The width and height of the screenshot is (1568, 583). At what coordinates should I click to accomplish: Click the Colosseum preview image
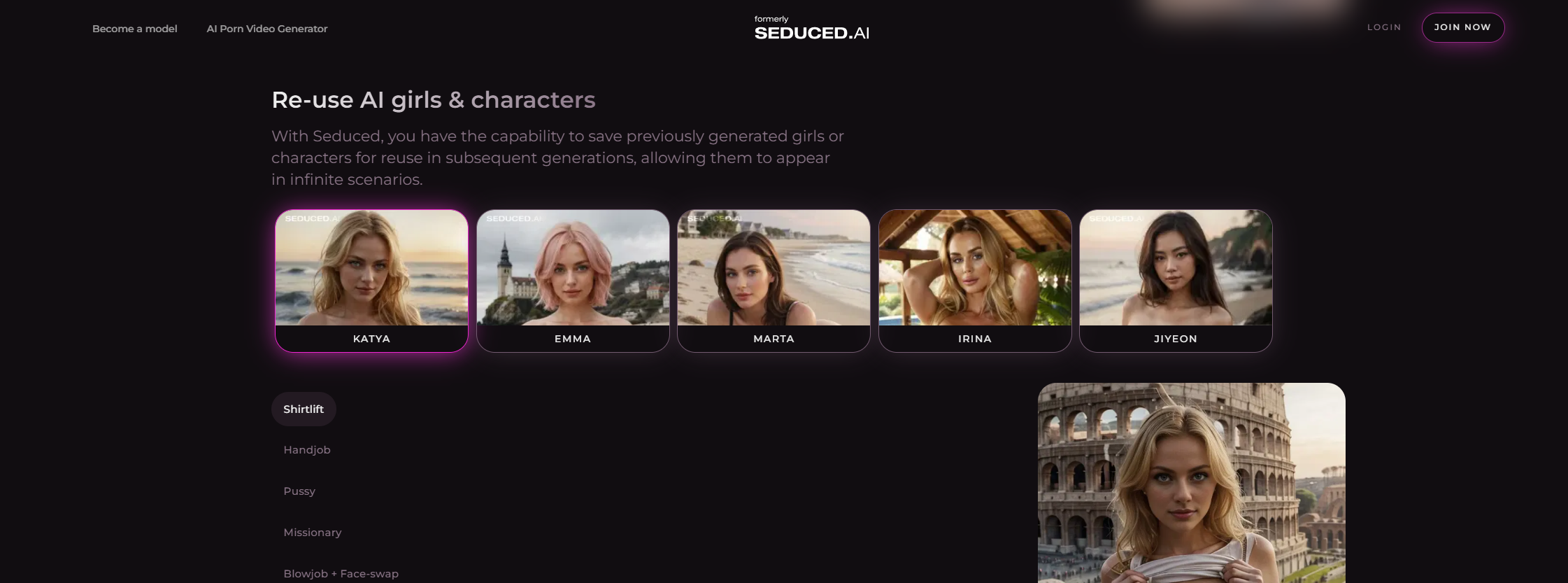tap(1192, 483)
